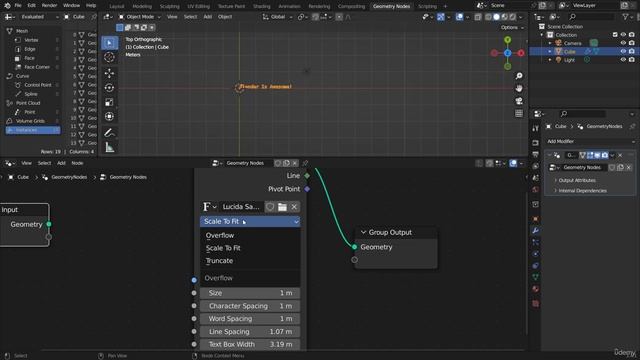The width and height of the screenshot is (640, 360).
Task: Select solid viewport shading mode
Action: pyautogui.click(x=496, y=17)
